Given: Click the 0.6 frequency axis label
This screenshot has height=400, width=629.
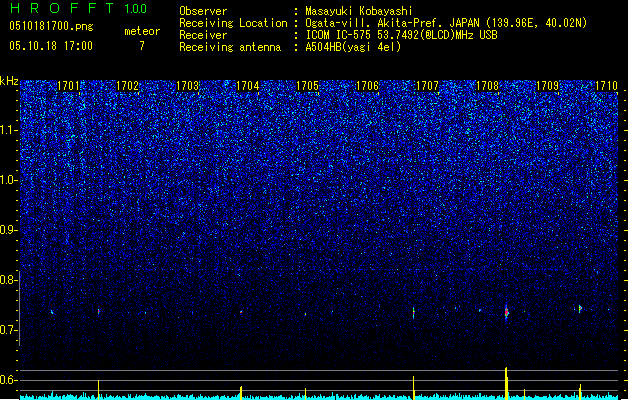Looking at the screenshot, I should [9, 380].
